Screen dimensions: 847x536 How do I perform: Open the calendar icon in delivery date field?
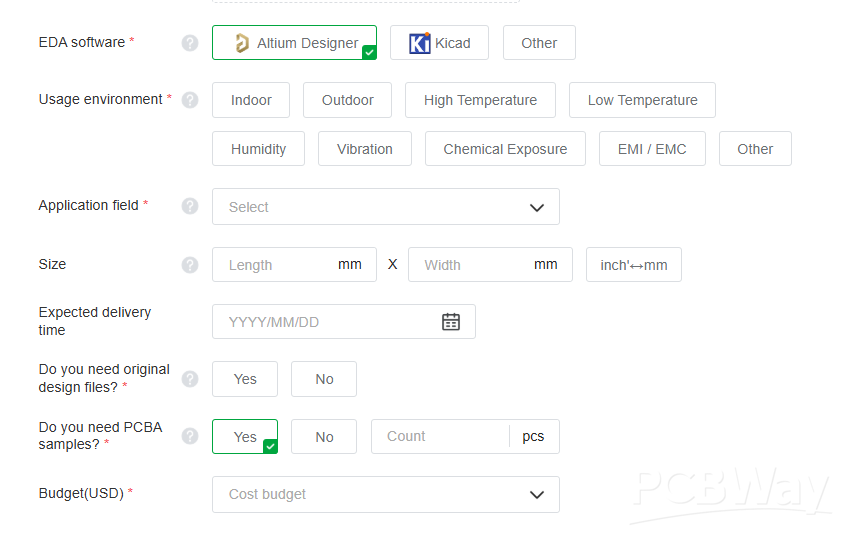click(x=451, y=322)
